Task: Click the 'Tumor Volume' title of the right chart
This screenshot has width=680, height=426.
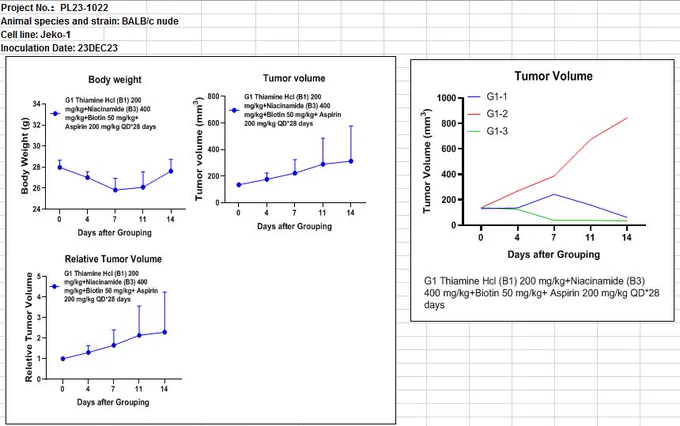Action: click(x=553, y=76)
